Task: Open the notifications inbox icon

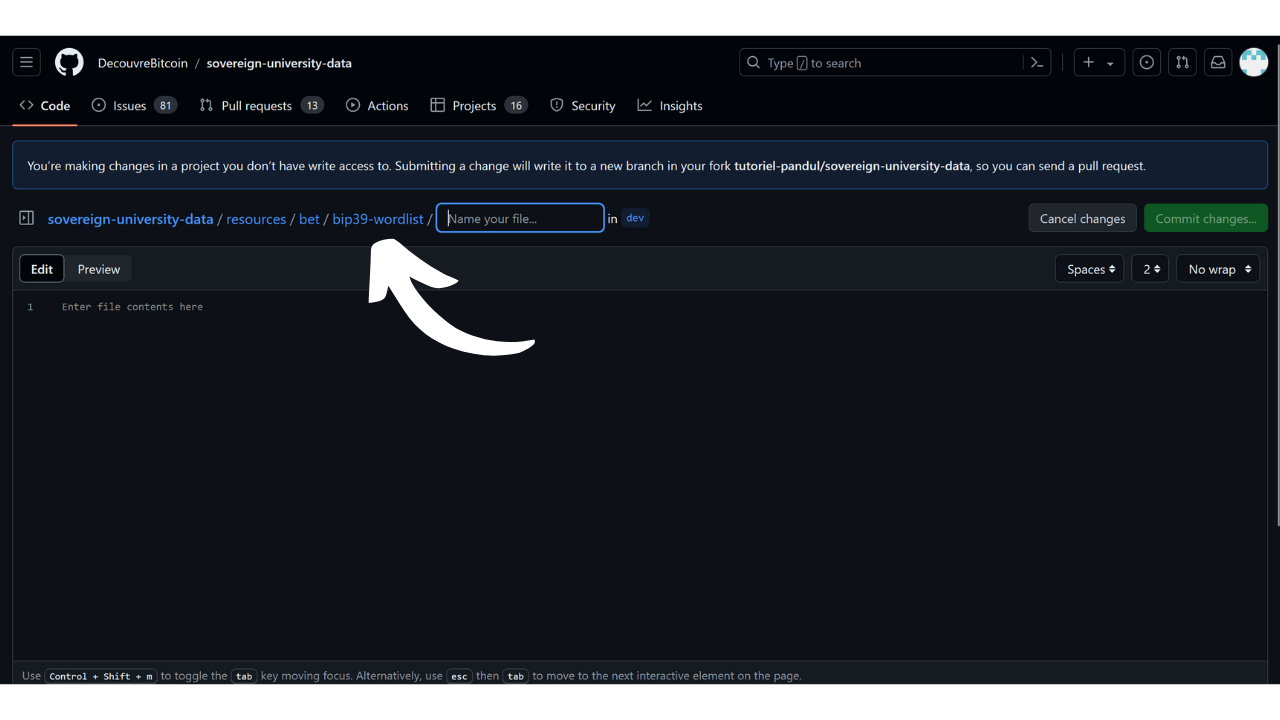Action: 1218,62
